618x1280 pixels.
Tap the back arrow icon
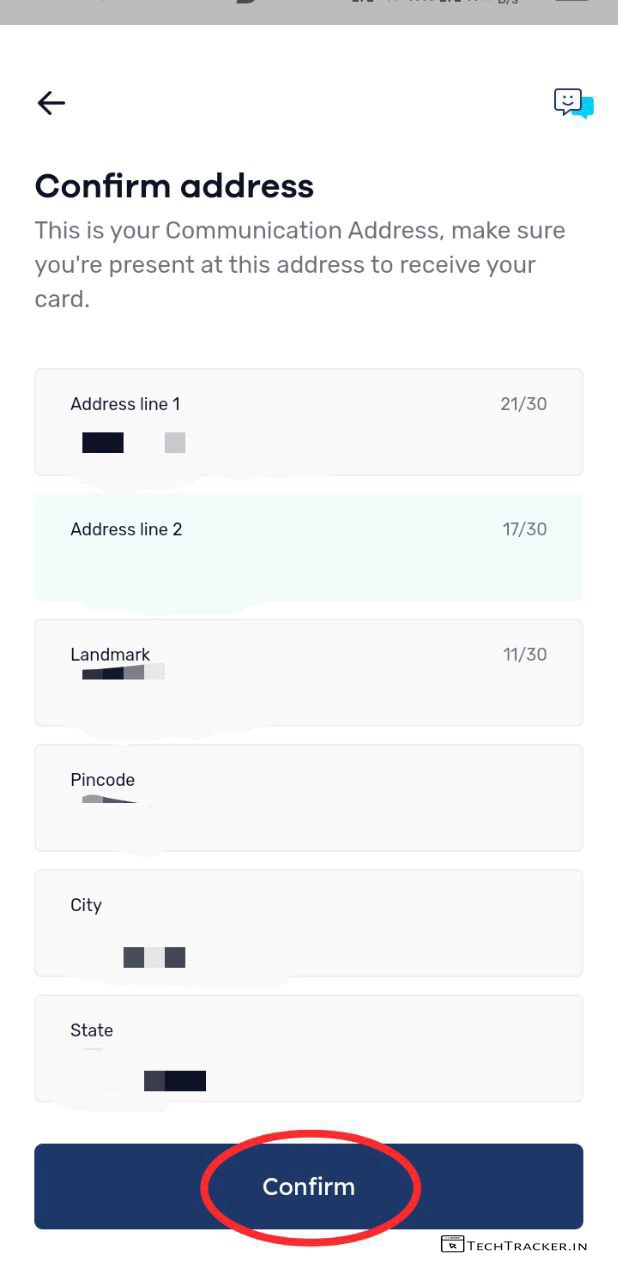(51, 102)
